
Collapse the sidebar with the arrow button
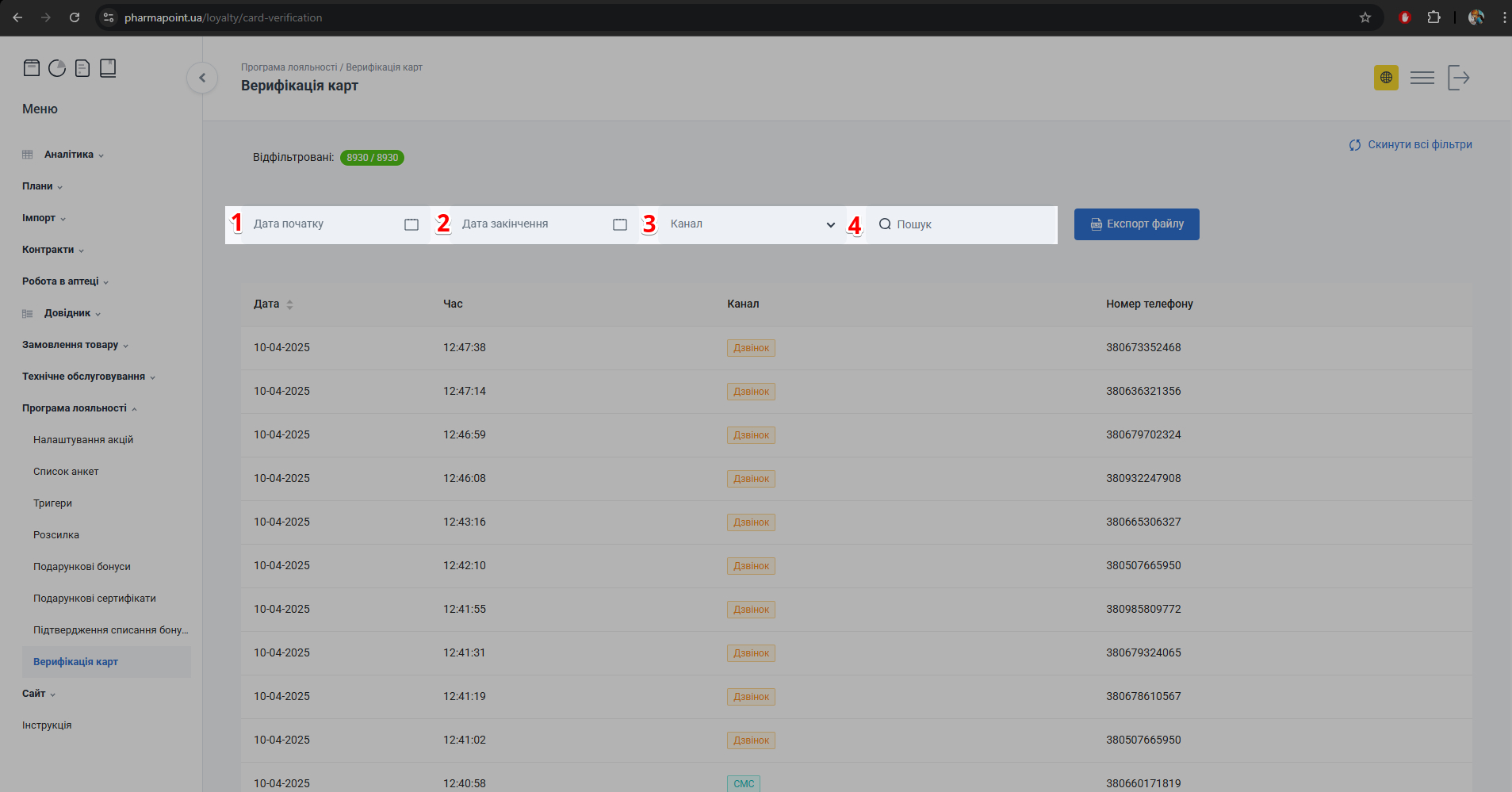click(x=202, y=78)
